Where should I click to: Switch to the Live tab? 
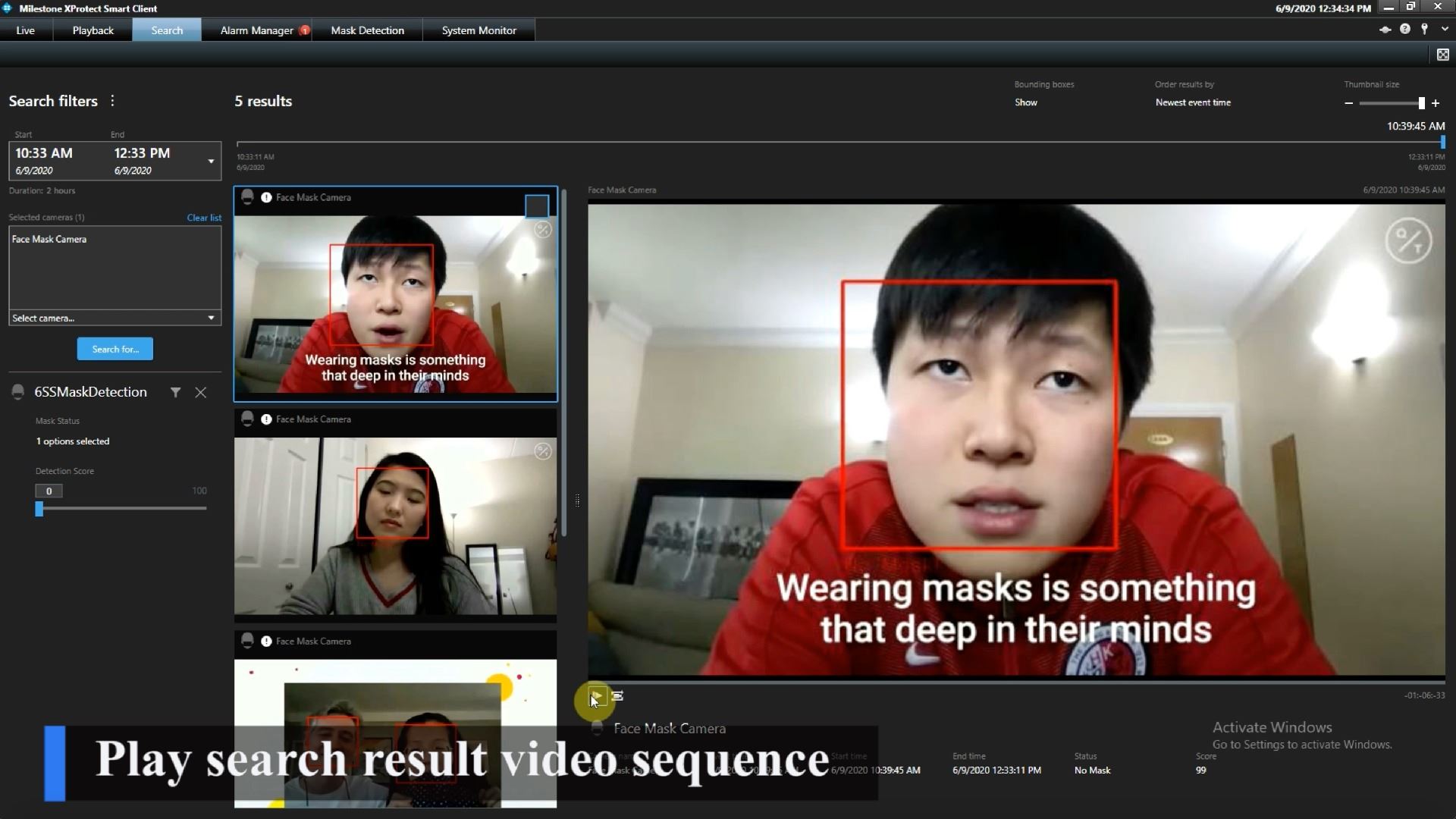[x=26, y=30]
